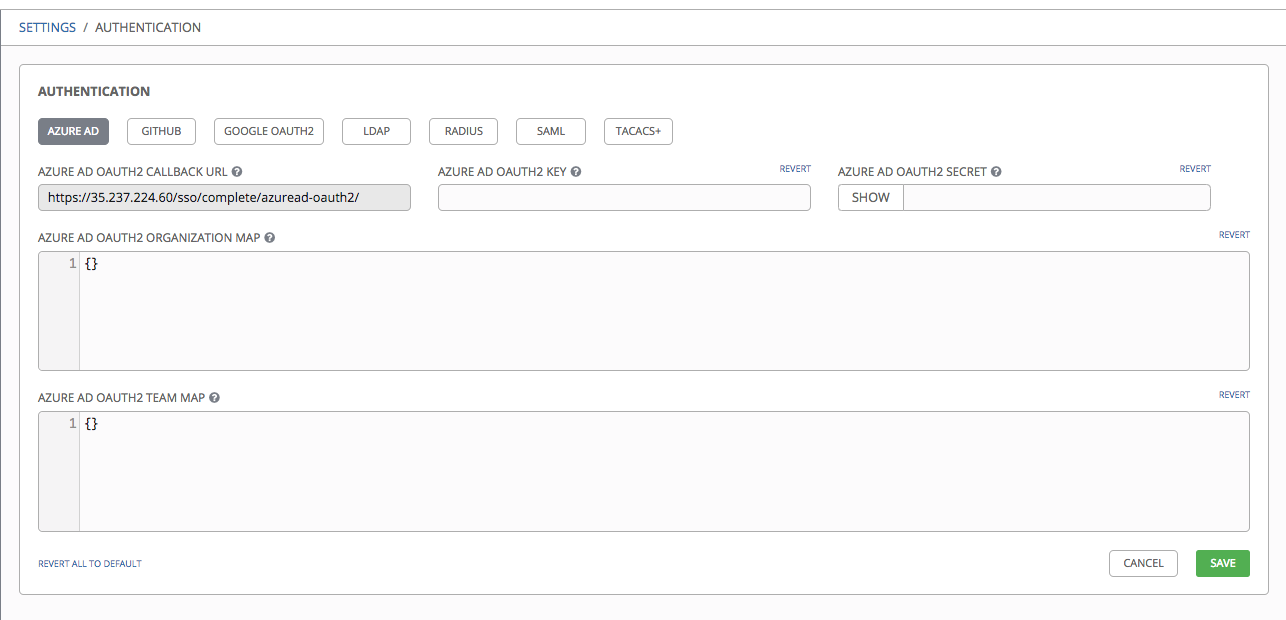This screenshot has width=1286, height=620.
Task: Open the SAML configuration tab
Action: tap(550, 131)
